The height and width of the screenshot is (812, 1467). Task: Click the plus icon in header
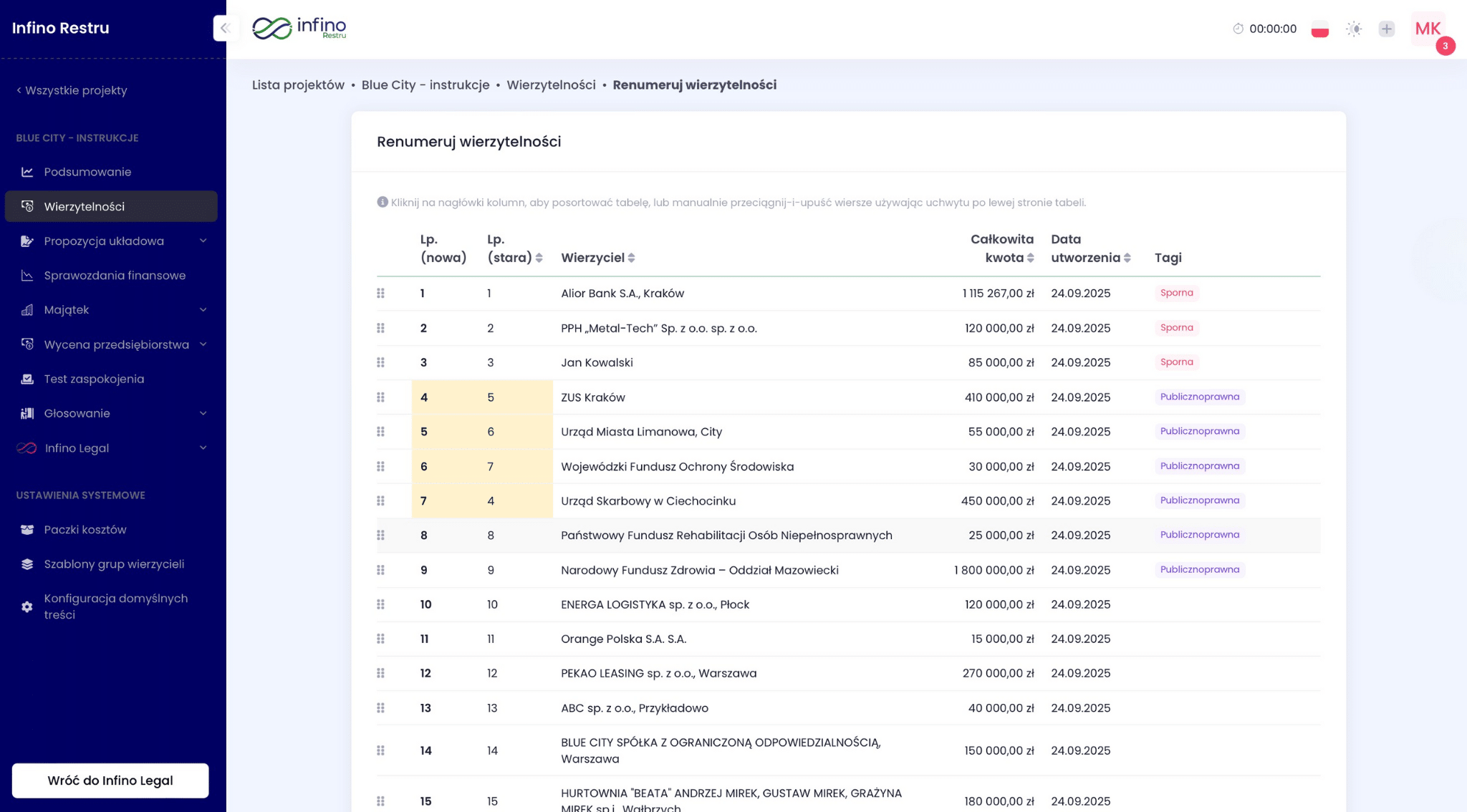(1387, 29)
